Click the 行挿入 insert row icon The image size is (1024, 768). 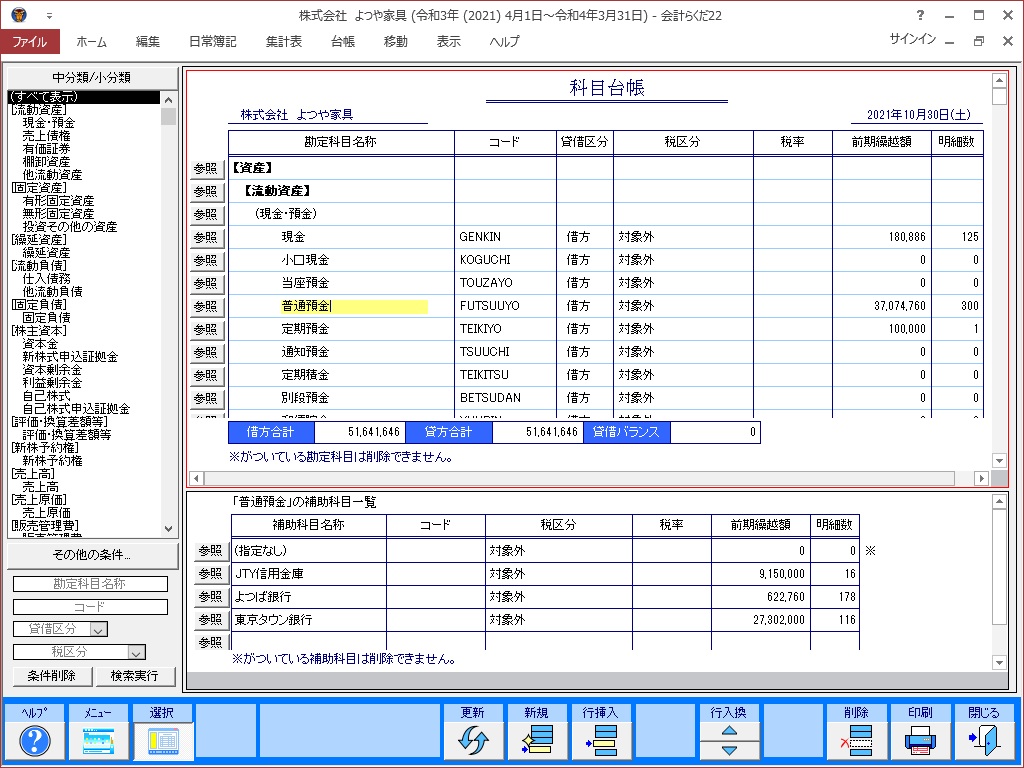(601, 741)
